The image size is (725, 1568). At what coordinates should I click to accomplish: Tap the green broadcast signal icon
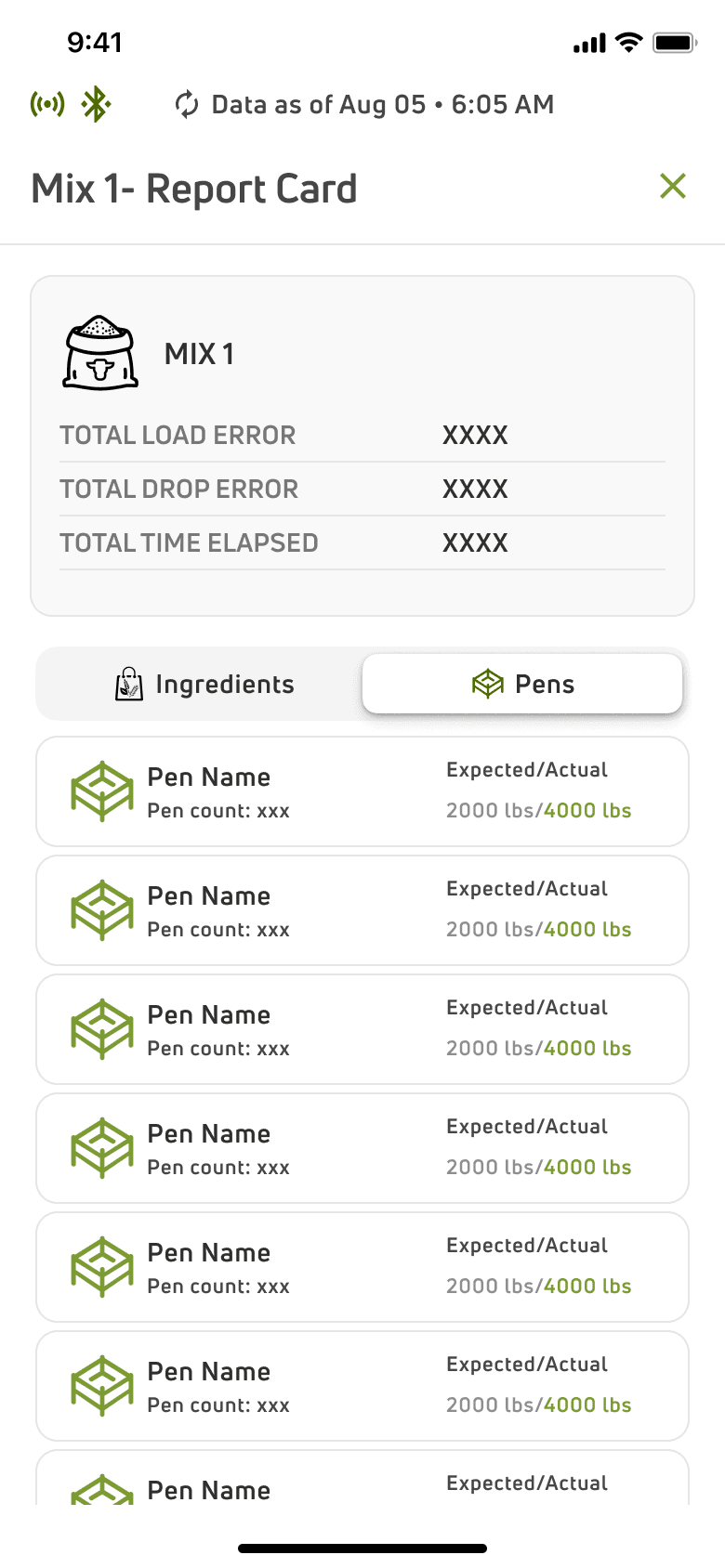click(x=47, y=104)
